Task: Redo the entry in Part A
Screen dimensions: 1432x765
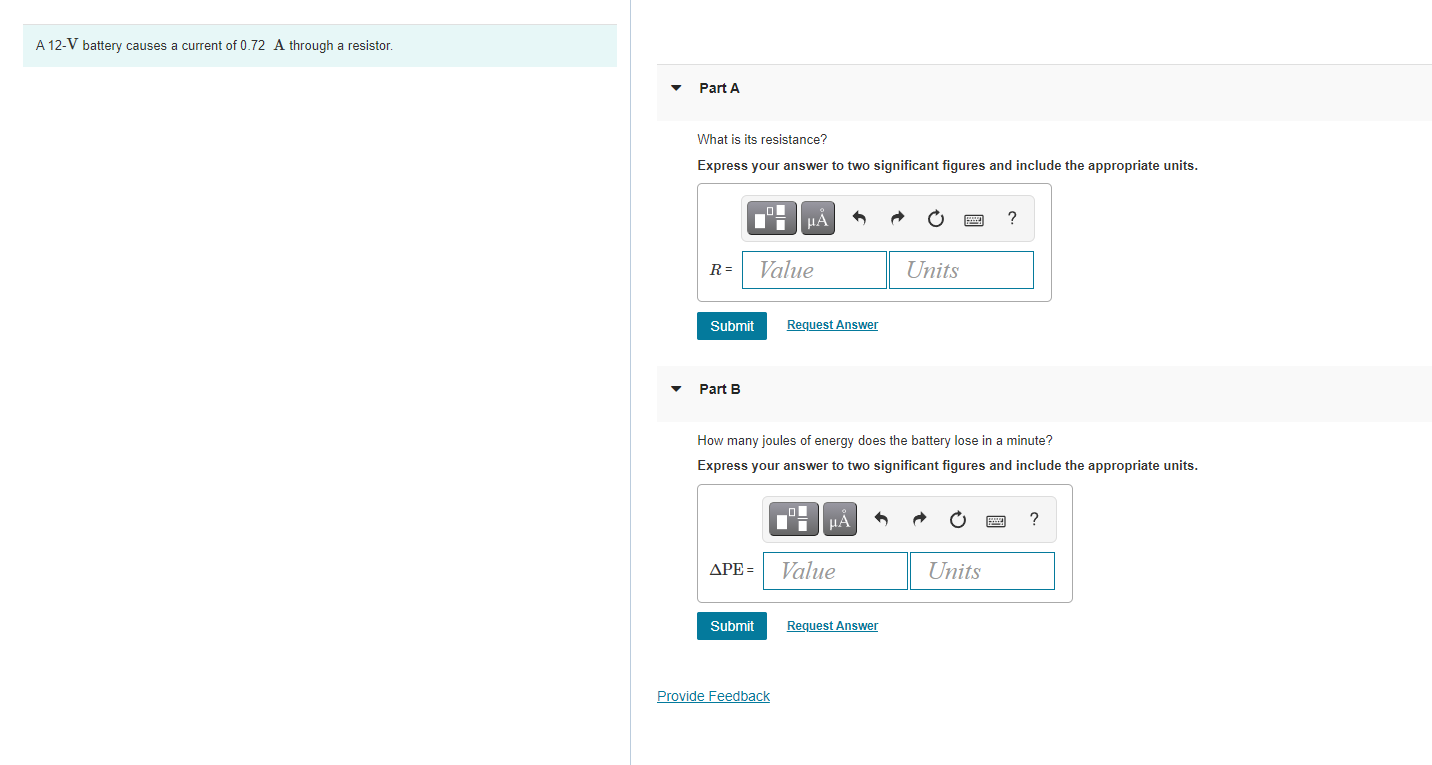Action: pyautogui.click(x=897, y=218)
